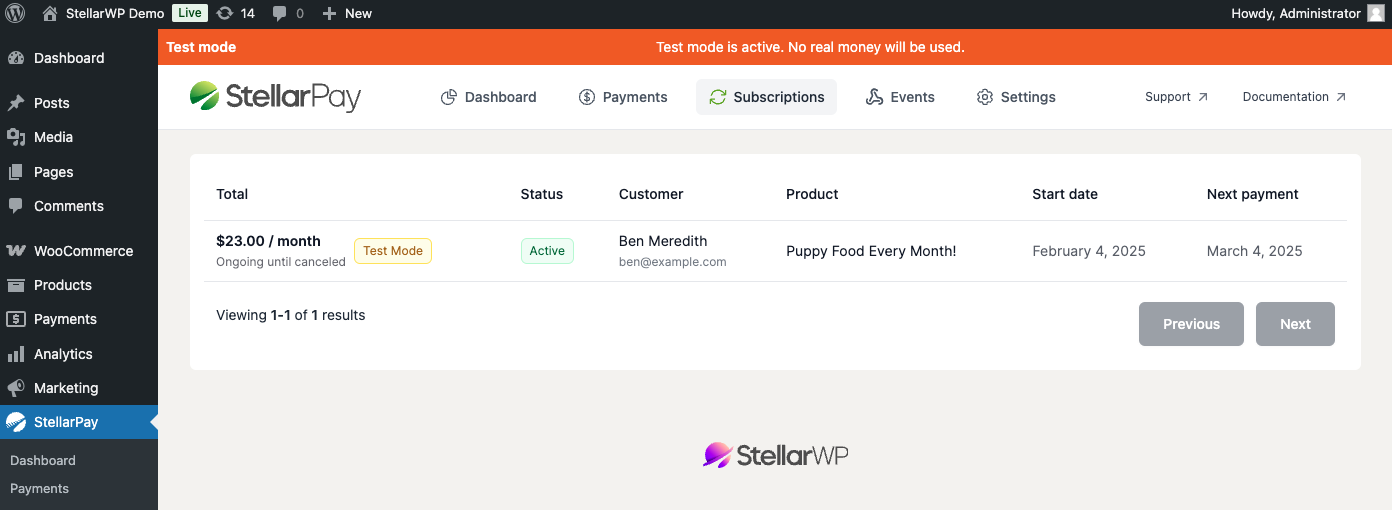Open Marketing megaphone menu item

click(66, 388)
